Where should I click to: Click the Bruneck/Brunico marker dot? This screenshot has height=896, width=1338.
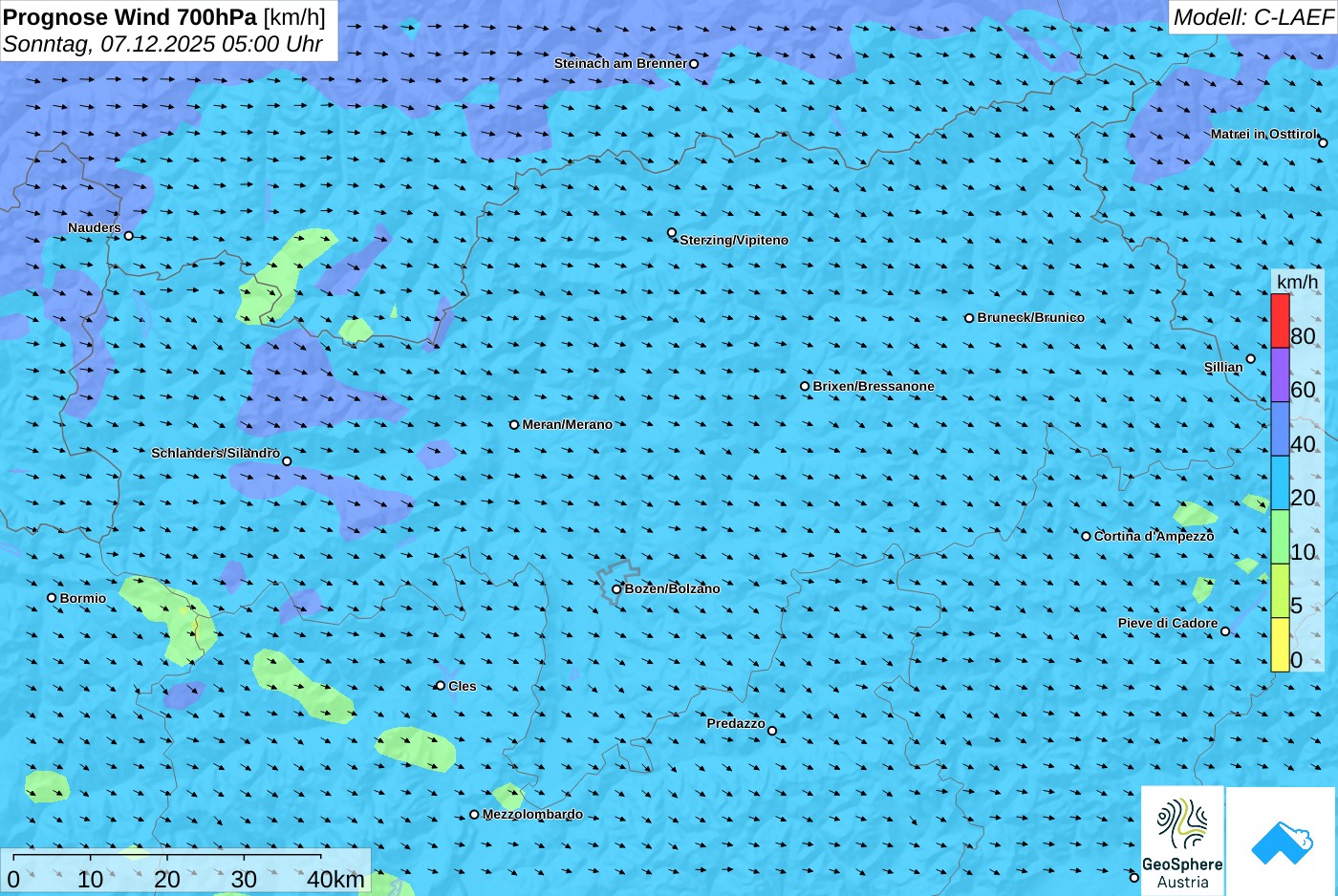[x=969, y=318]
